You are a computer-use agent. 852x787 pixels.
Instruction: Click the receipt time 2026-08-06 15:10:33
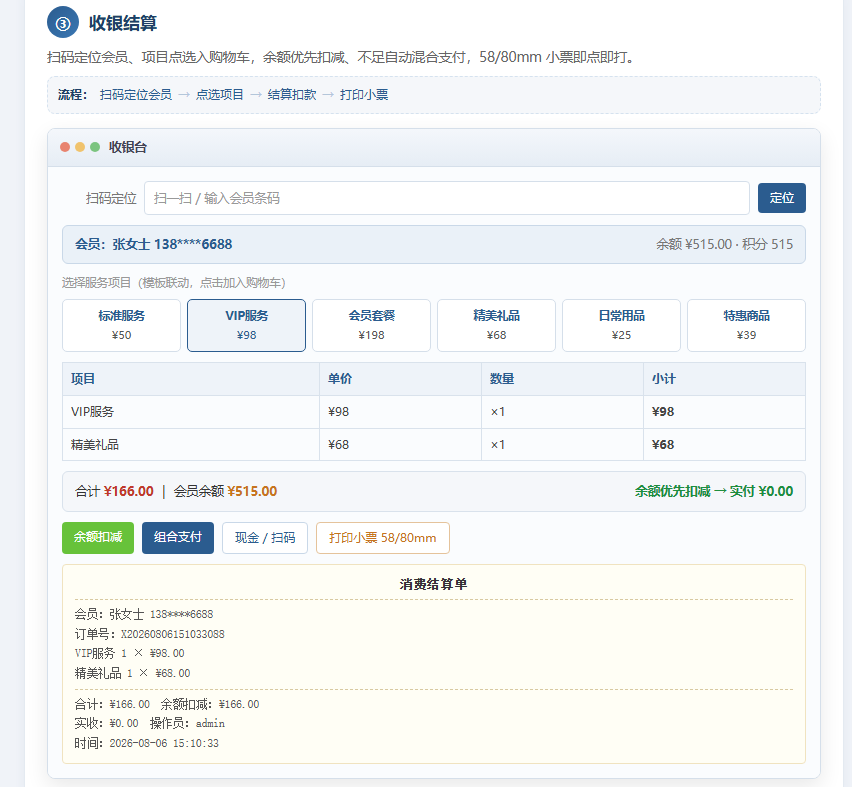point(164,744)
